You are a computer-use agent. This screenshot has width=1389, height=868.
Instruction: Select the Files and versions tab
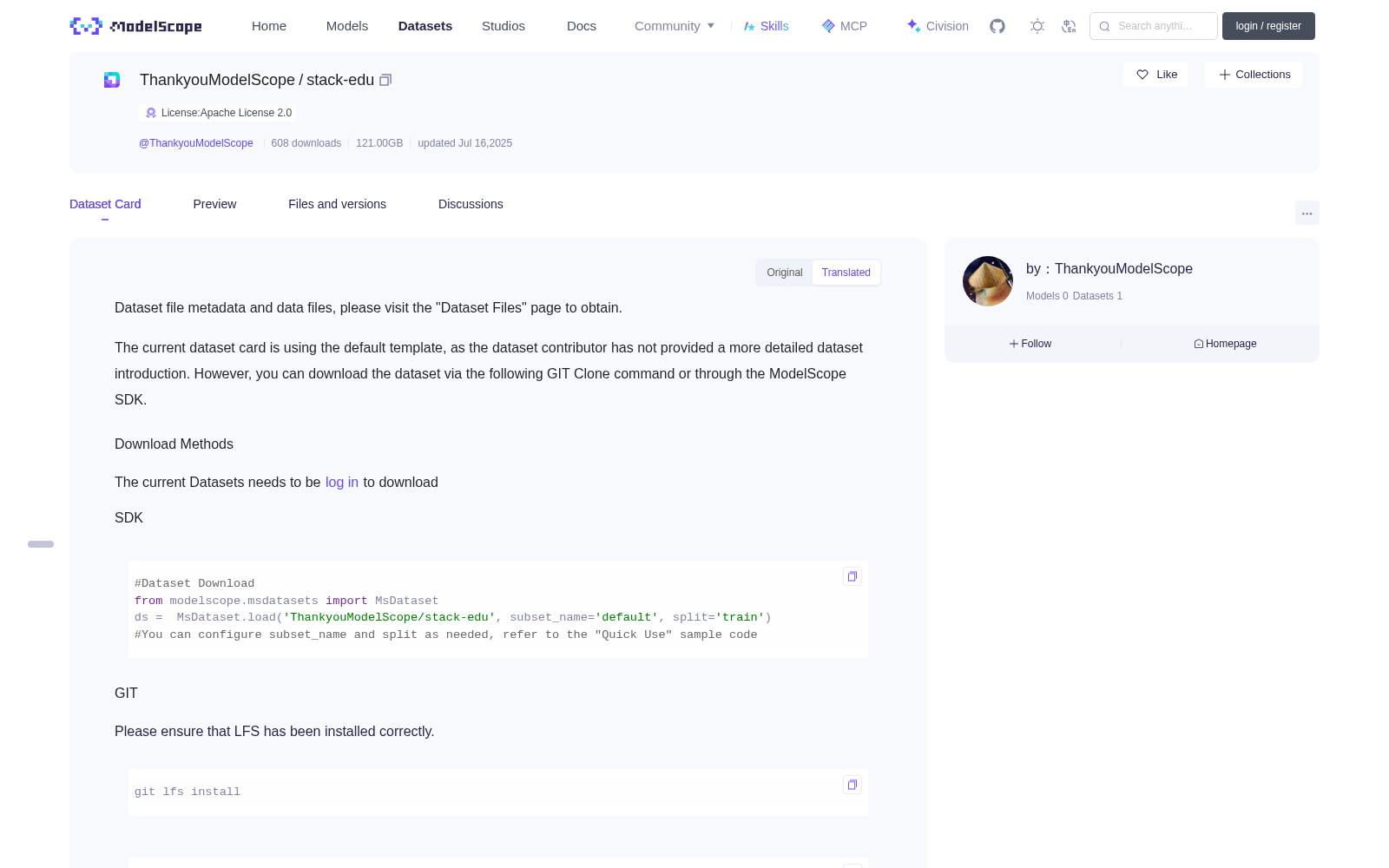pos(337,204)
